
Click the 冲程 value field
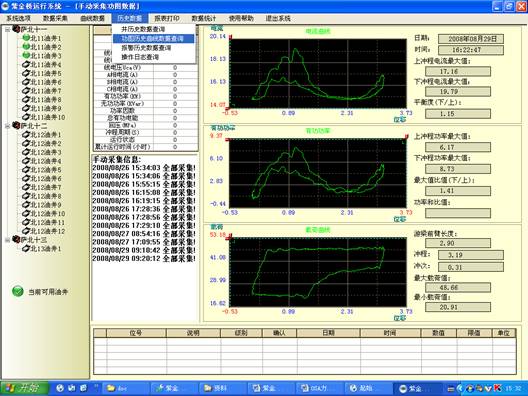tap(471, 255)
